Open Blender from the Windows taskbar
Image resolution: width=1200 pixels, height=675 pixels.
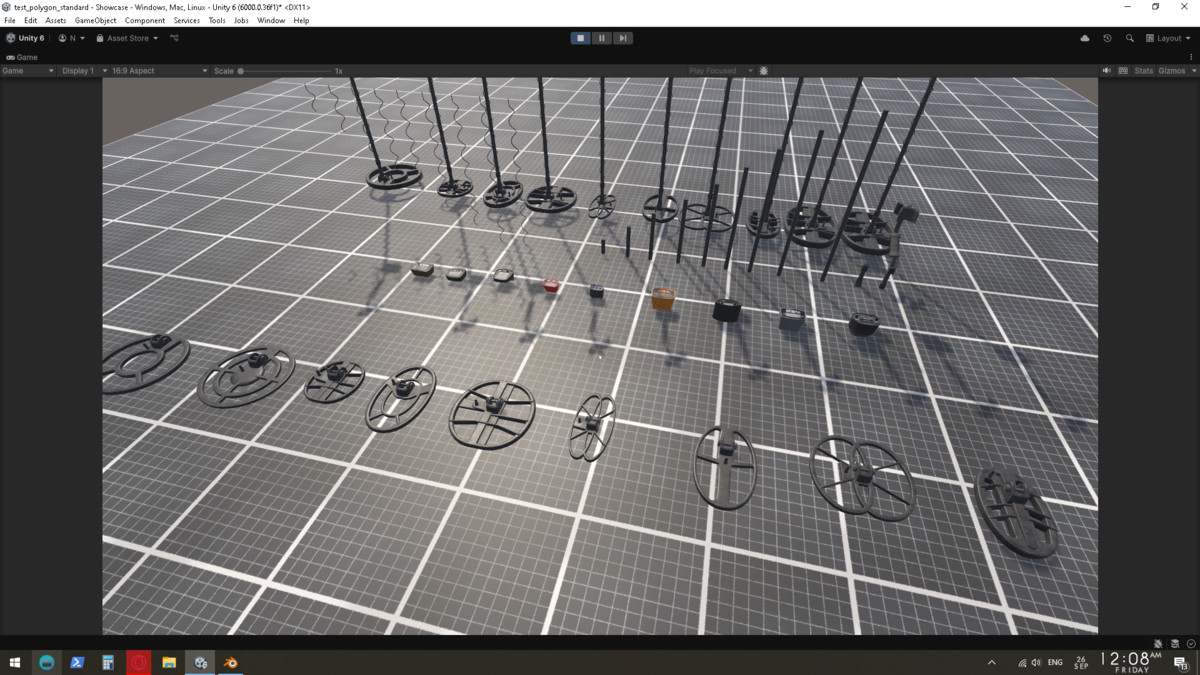tap(231, 662)
